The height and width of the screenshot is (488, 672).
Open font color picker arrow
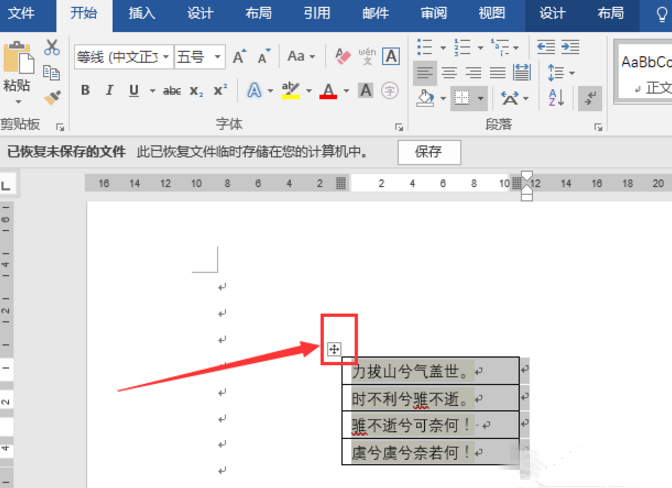346,91
